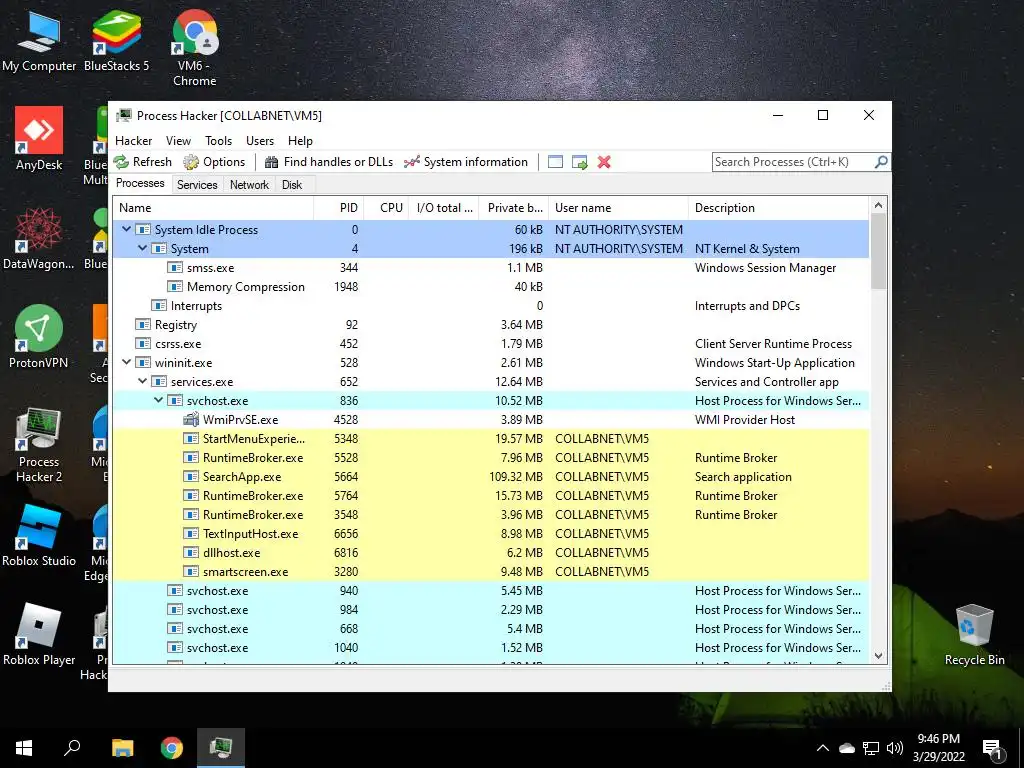Collapse the services.exe tree node
Image resolution: width=1024 pixels, height=768 pixels.
(142, 381)
